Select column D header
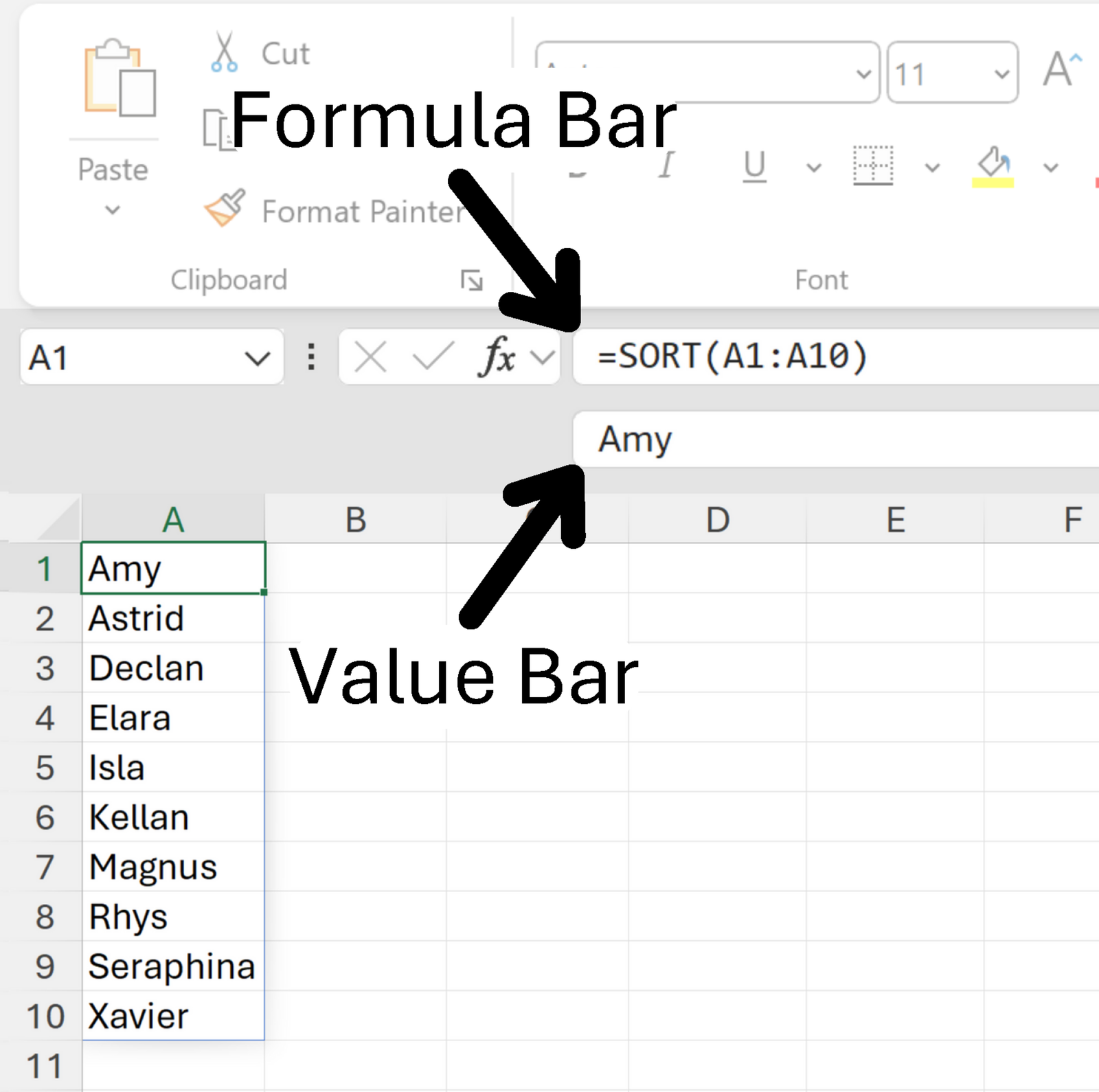This screenshot has height=1092, width=1099. [717, 520]
